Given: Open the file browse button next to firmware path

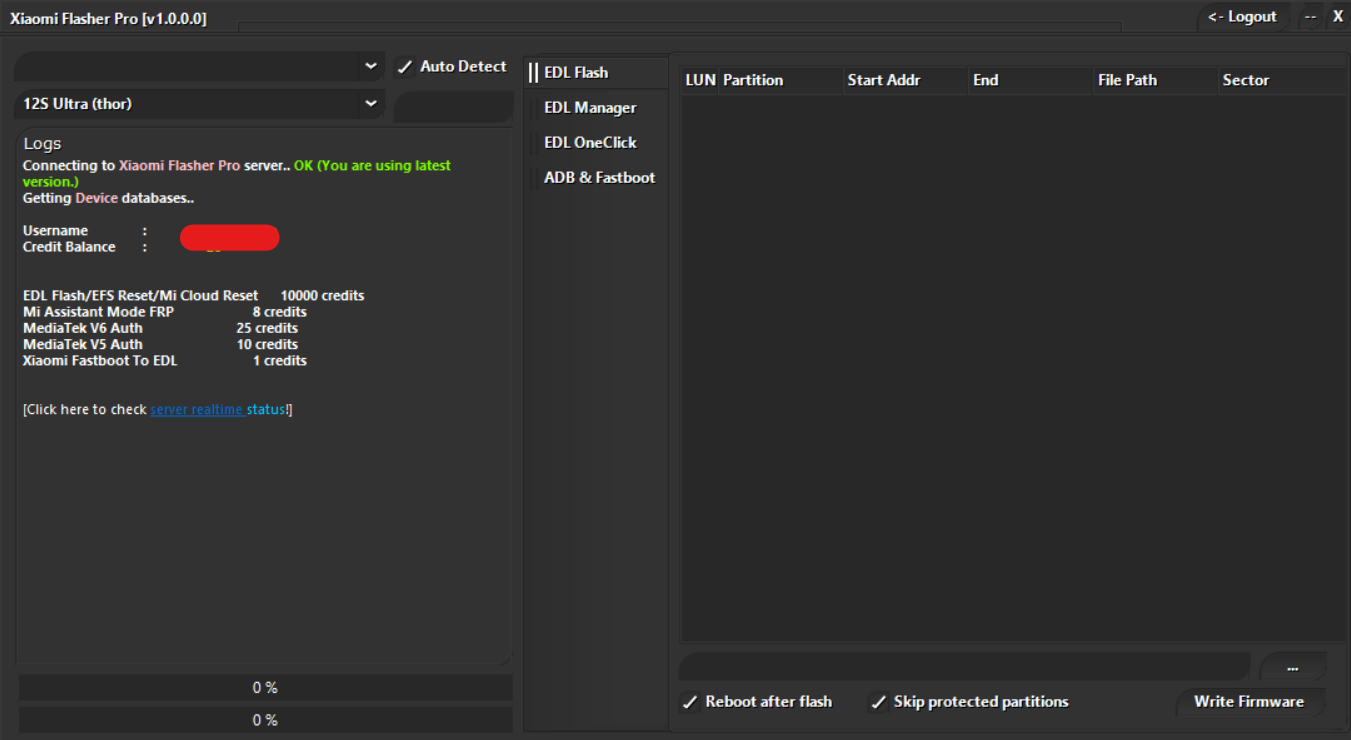Looking at the screenshot, I should [x=1292, y=666].
